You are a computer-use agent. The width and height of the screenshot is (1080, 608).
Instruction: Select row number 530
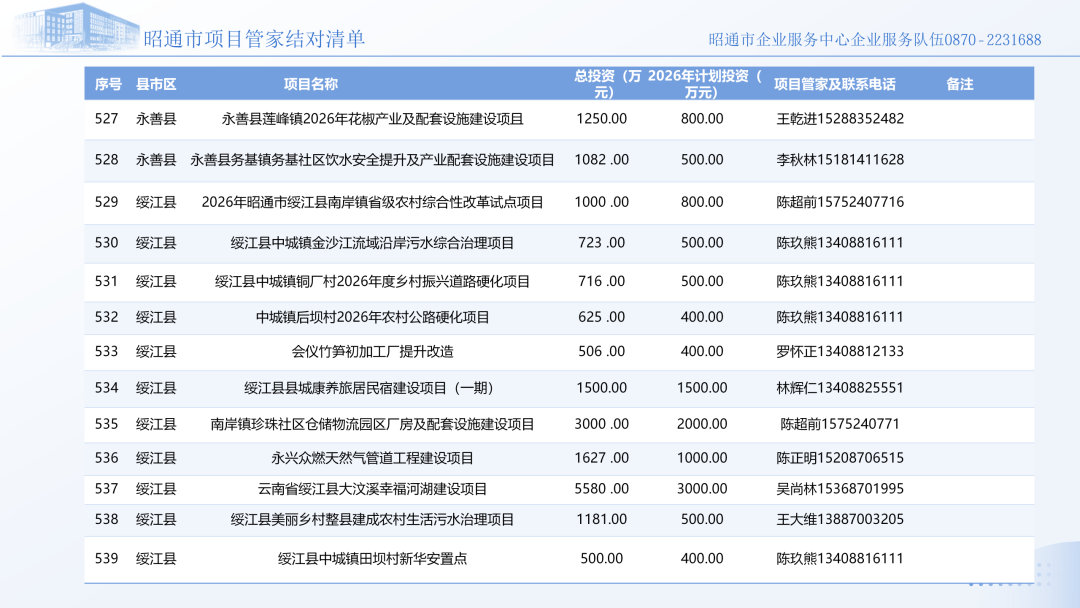(107, 243)
